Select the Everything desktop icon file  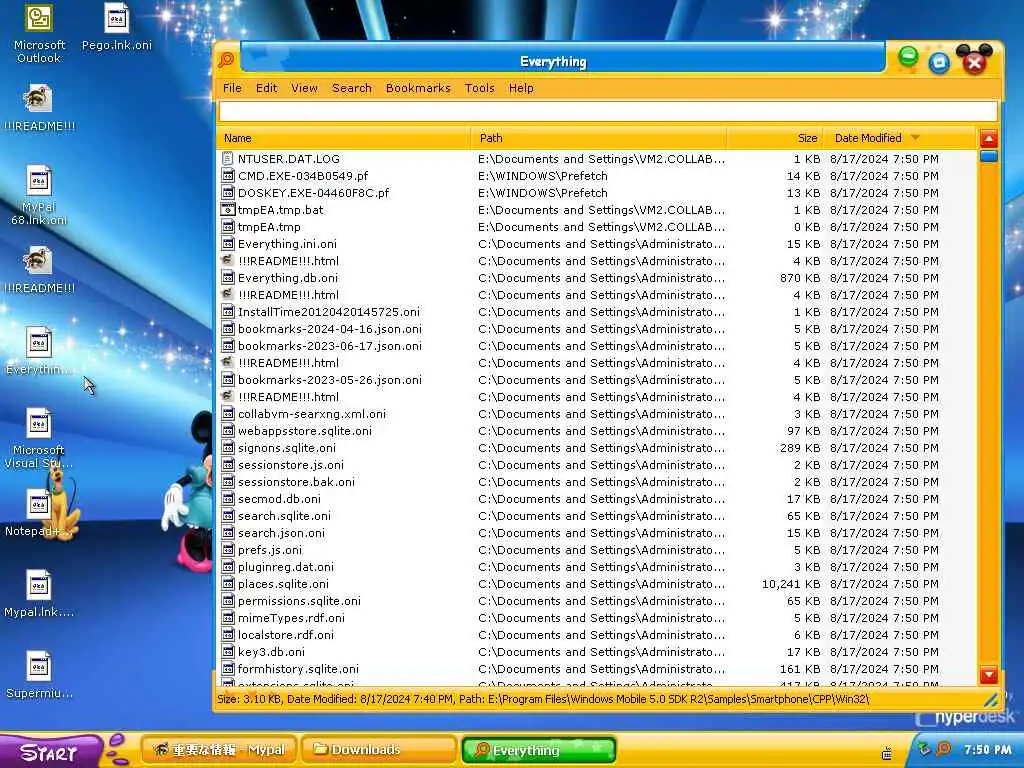39,351
